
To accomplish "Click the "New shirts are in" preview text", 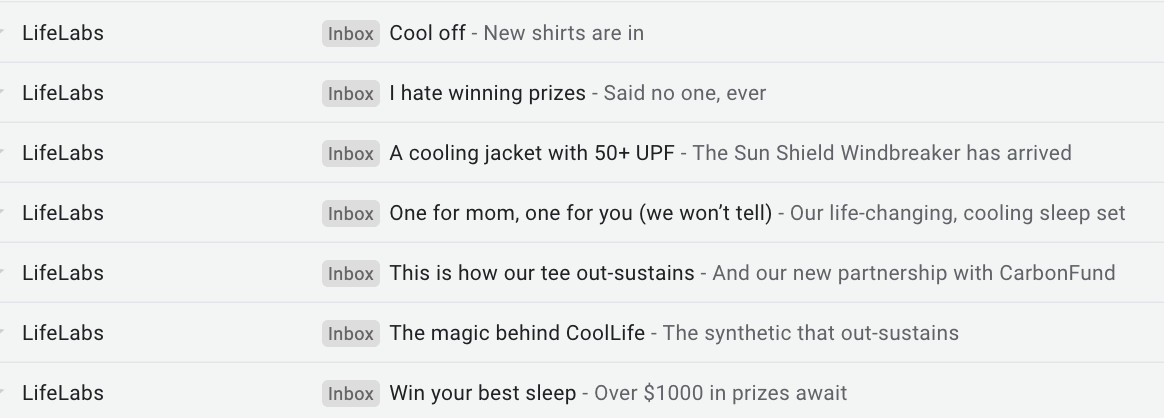I will (x=563, y=33).
